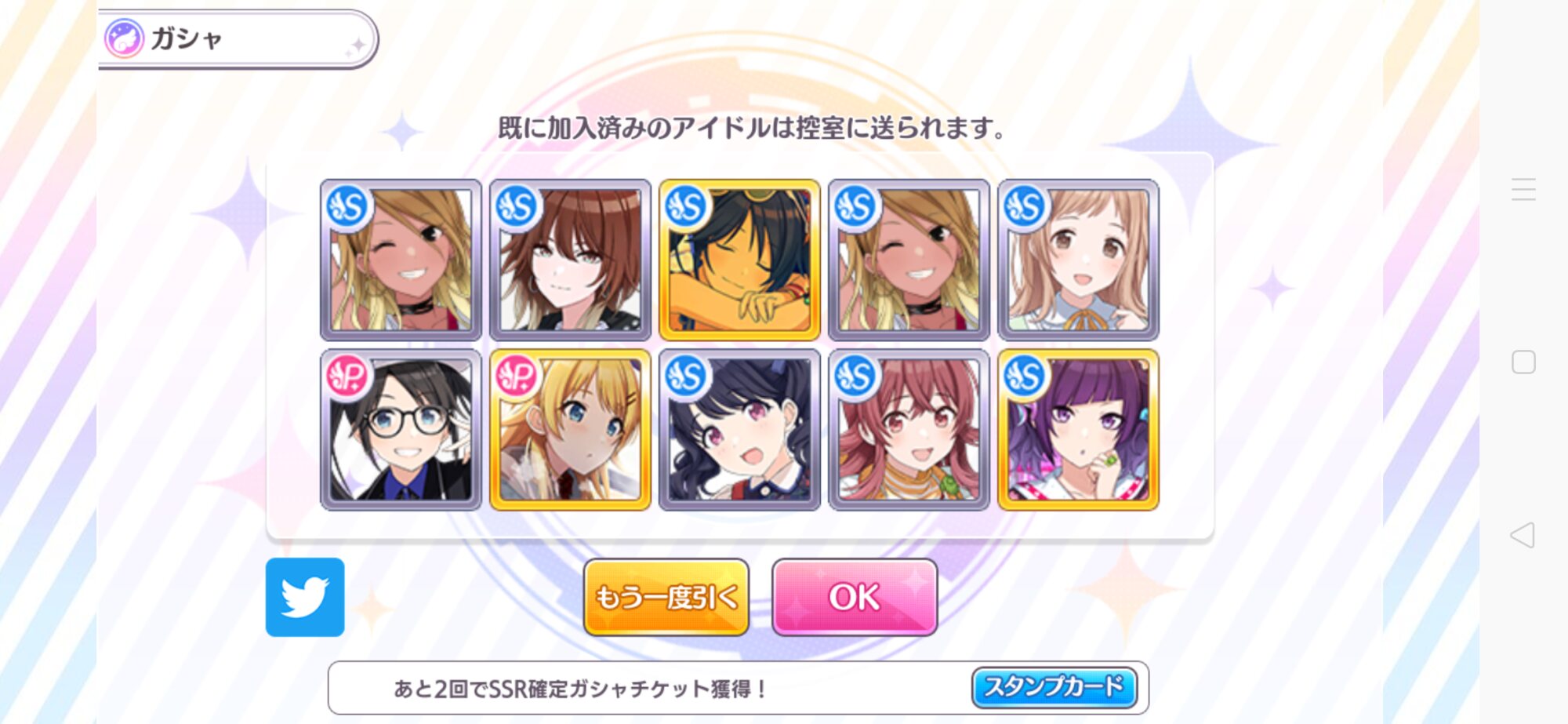
Task: Open the gold sleeping dark-haired idol card
Action: point(739,260)
